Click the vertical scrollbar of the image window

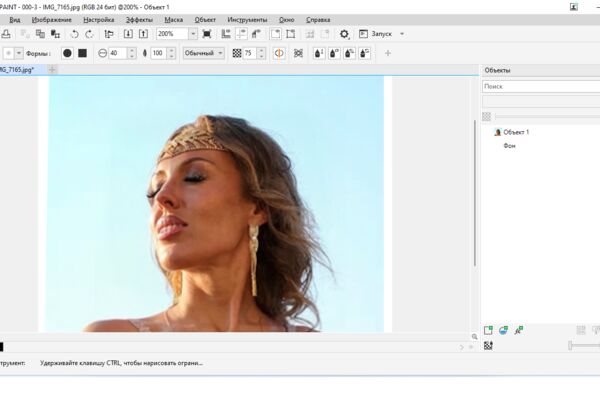(475, 193)
